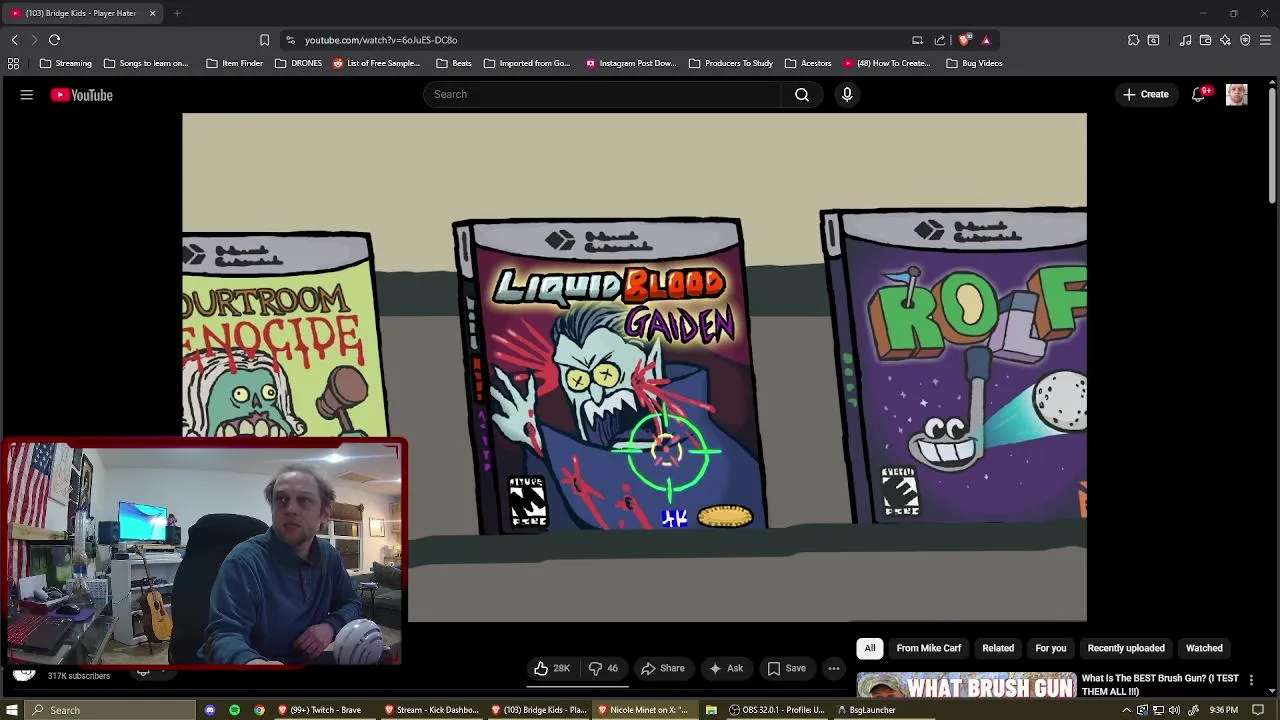Switch to the Bridge Kids browser tab
Image resolution: width=1280 pixels, height=720 pixels.
coord(82,13)
